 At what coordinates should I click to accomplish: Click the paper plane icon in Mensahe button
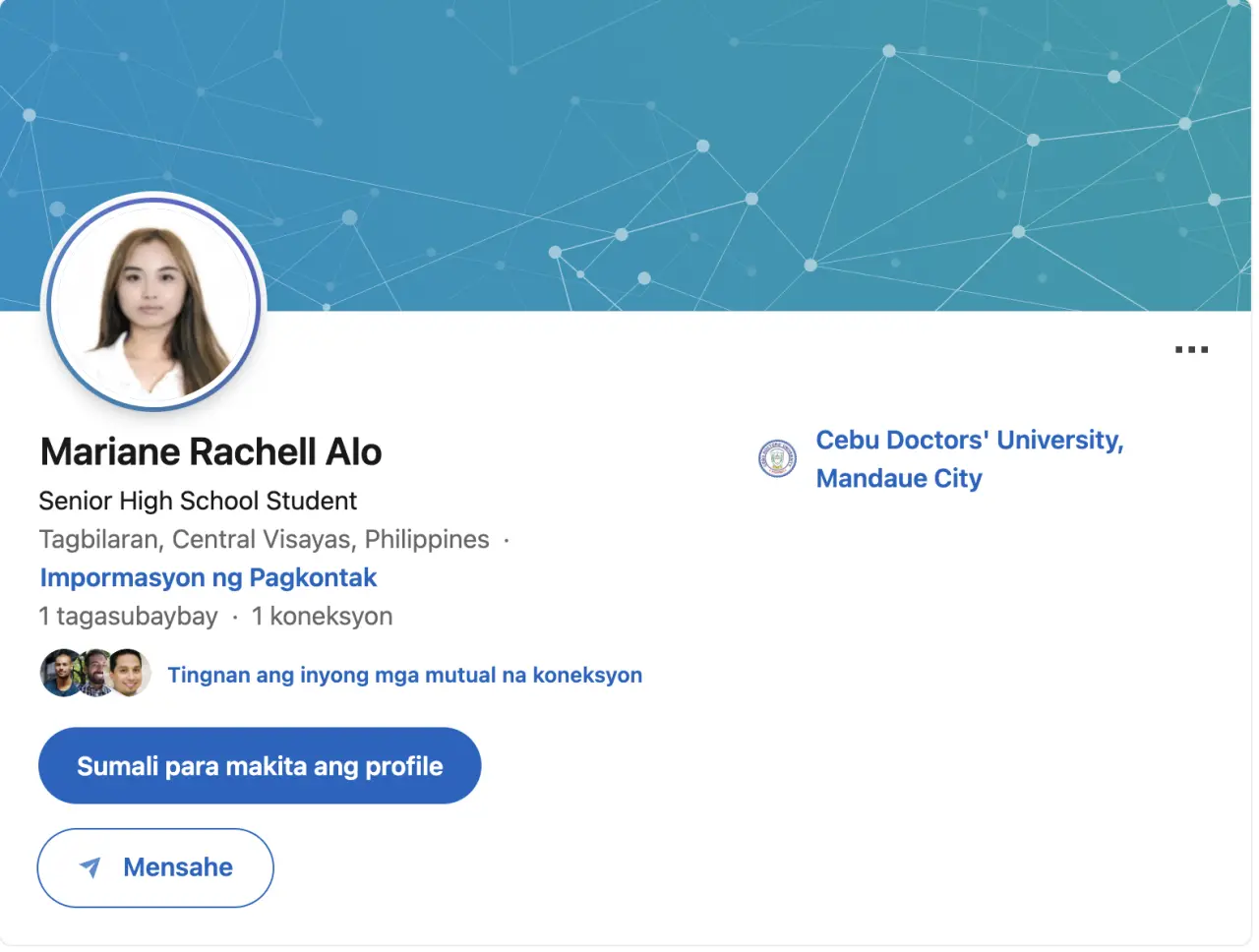point(90,867)
